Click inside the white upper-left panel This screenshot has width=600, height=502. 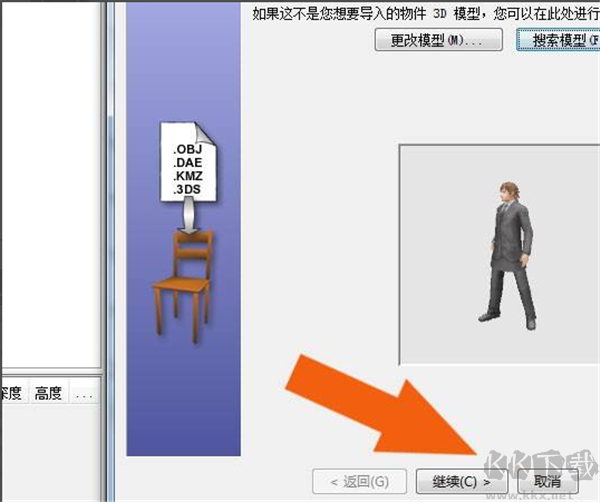pyautogui.click(x=50, y=180)
